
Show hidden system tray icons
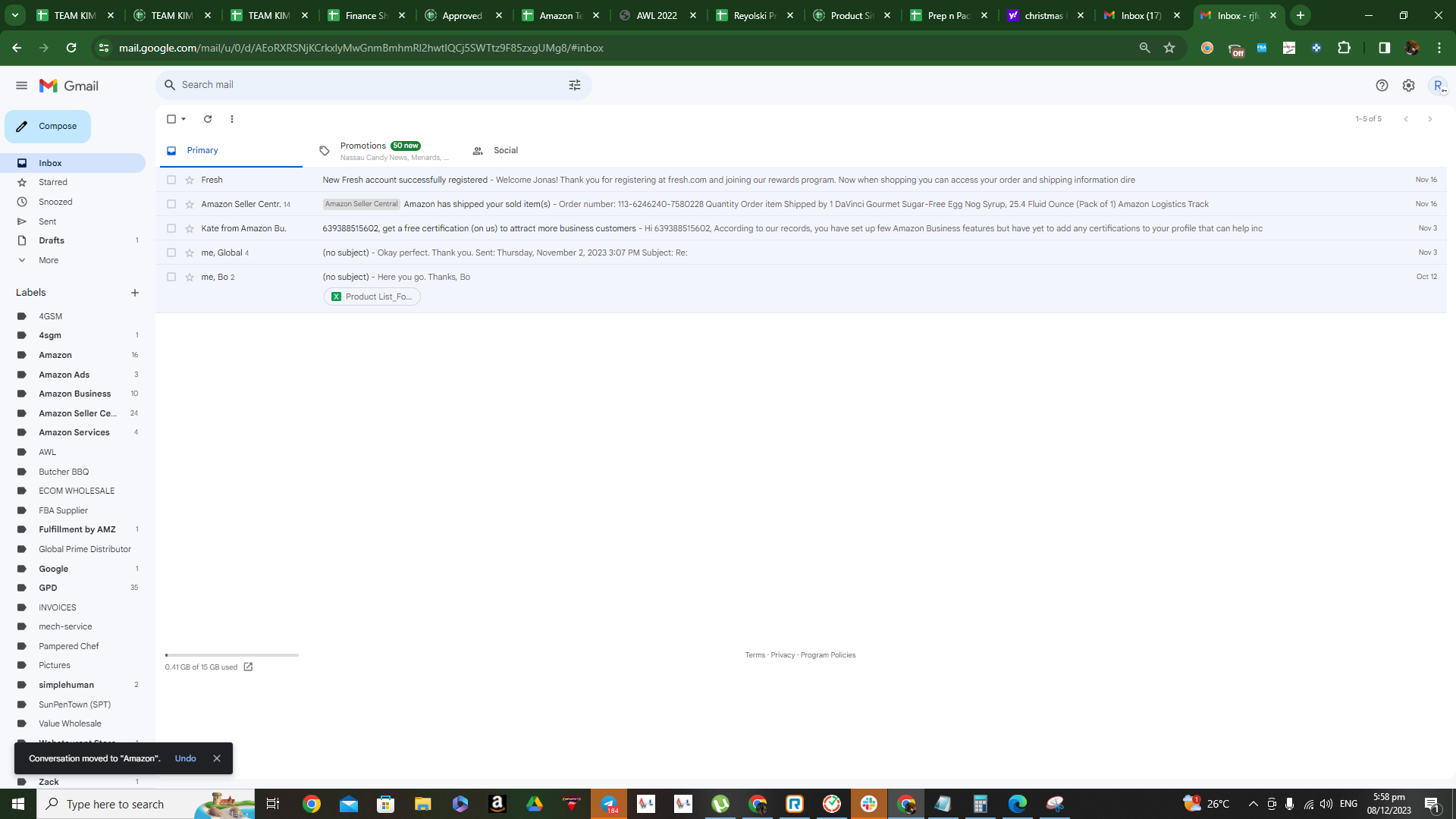[x=1253, y=804]
